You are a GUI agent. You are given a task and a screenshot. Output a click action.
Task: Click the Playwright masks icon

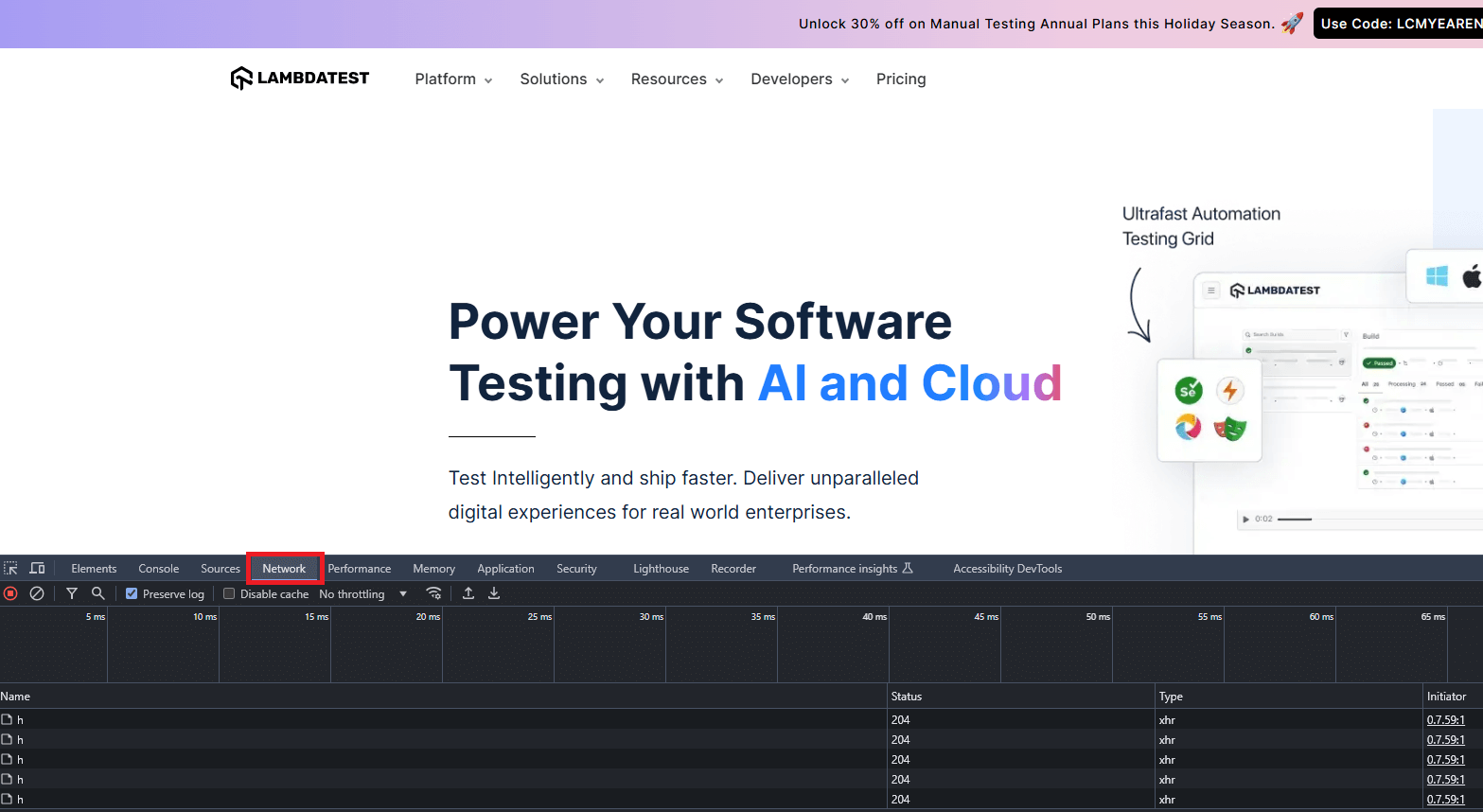pos(1229,429)
